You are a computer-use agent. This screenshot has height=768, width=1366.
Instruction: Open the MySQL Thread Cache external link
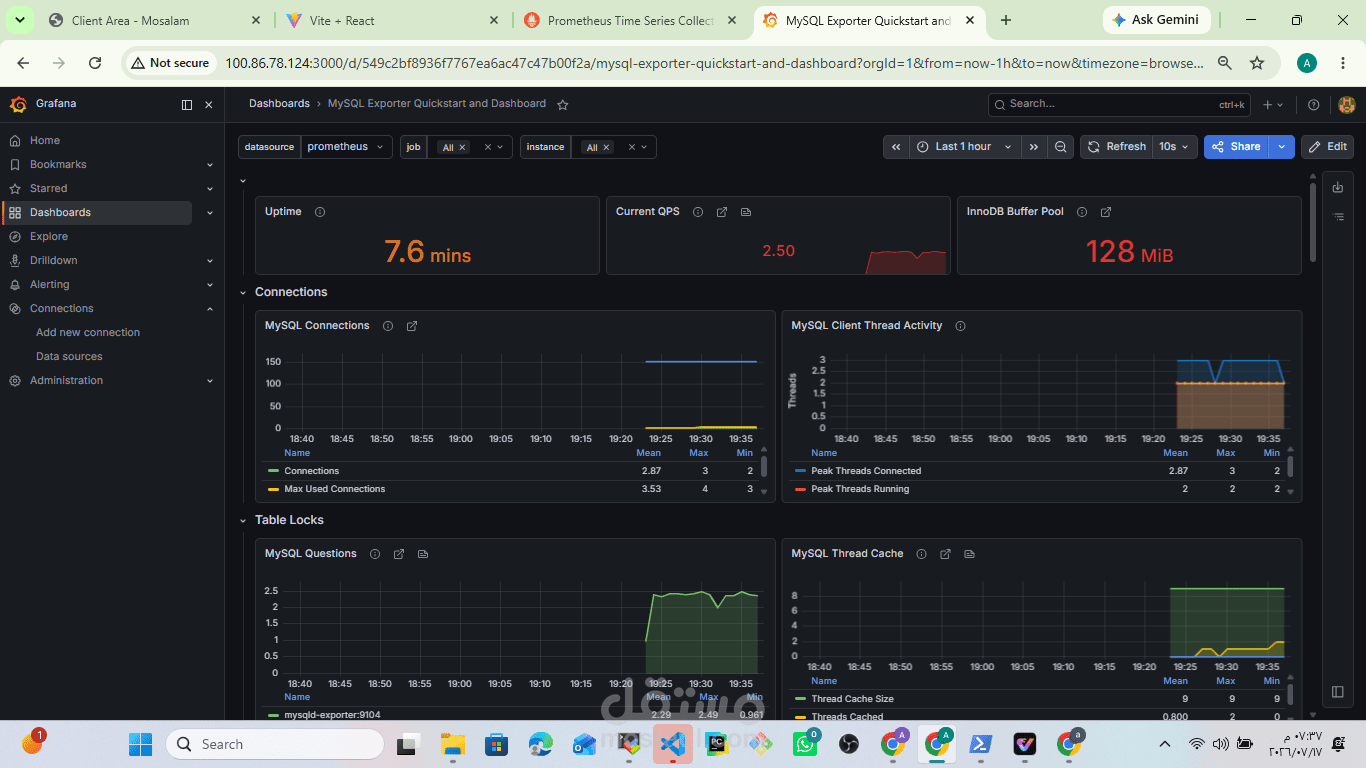click(945, 554)
